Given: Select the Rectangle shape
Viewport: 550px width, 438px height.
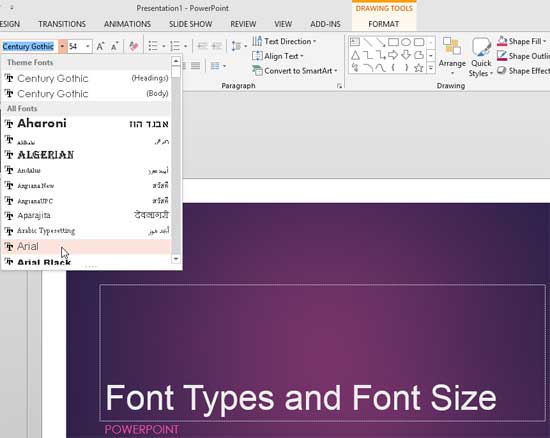Looking at the screenshot, I should (393, 42).
